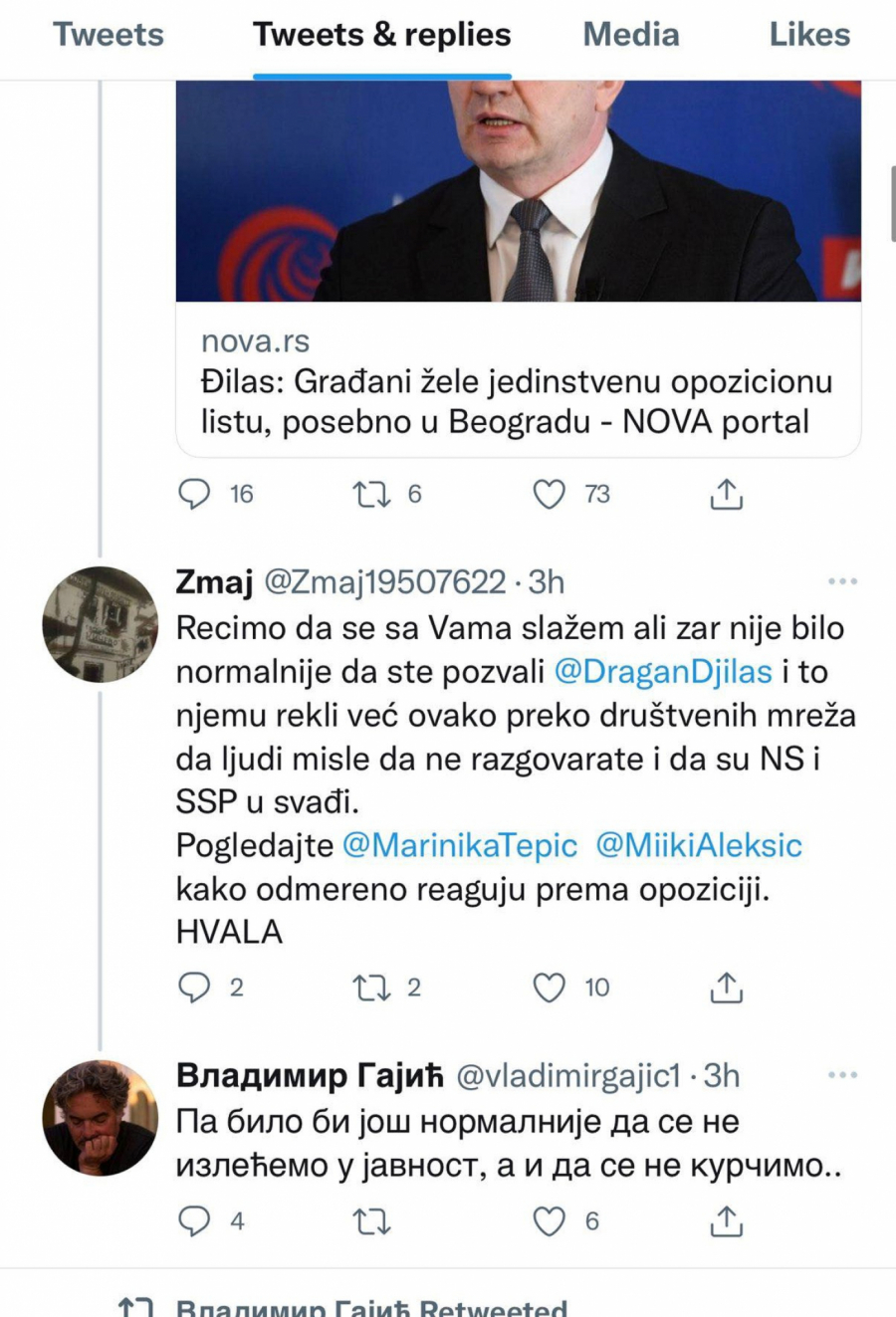Reply to Владимир Гајић's tweet
The height and width of the screenshot is (1317, 896).
tap(194, 1220)
